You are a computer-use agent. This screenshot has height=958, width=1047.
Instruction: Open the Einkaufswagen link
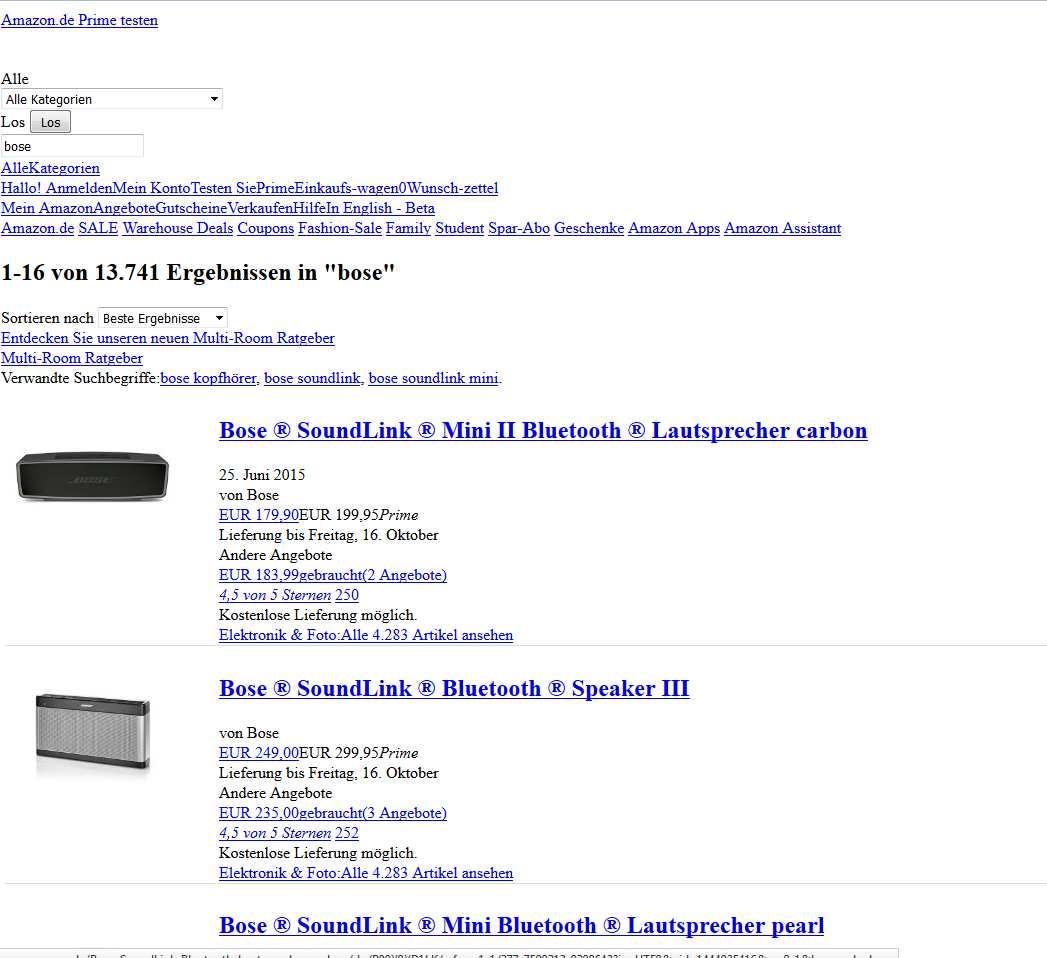(x=351, y=188)
